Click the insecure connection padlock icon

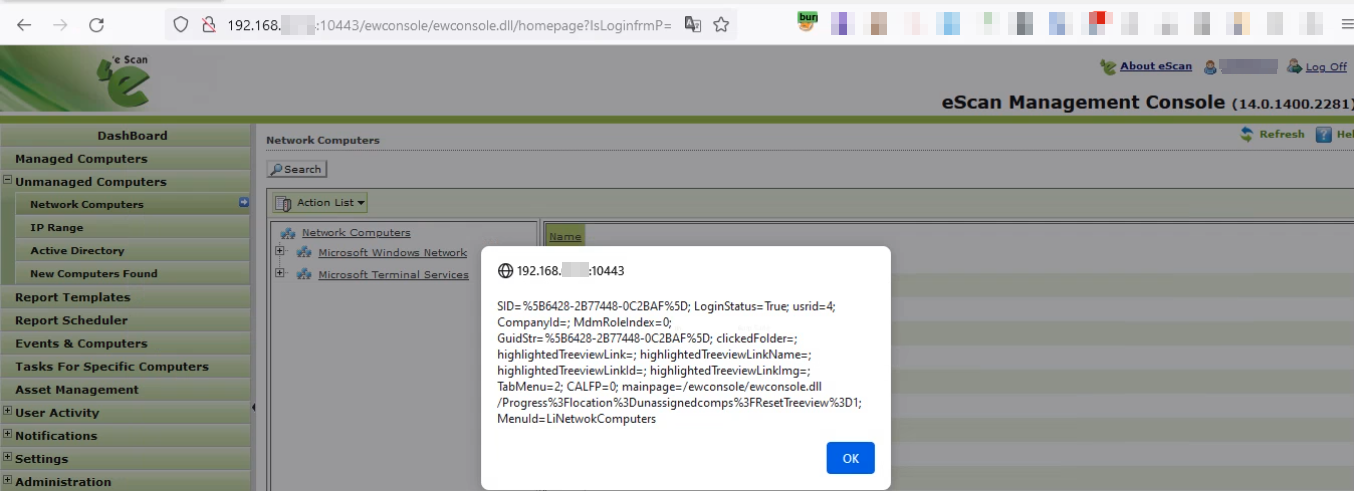[x=209, y=25]
